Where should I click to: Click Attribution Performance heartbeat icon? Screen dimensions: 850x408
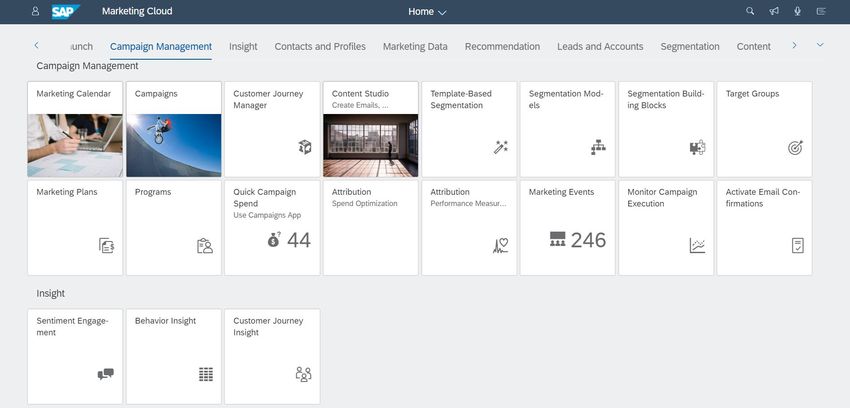coord(500,245)
